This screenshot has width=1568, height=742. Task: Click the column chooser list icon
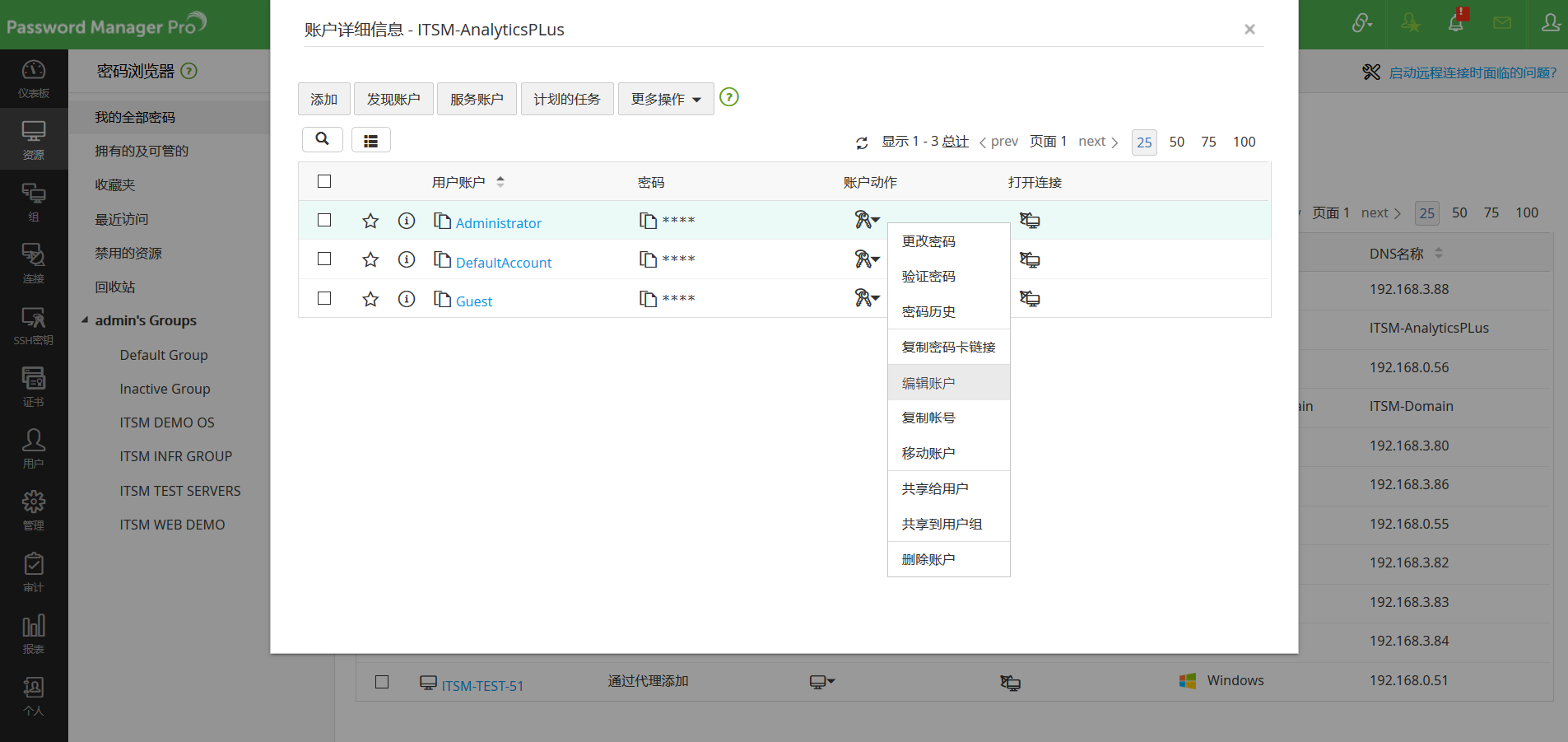(371, 140)
